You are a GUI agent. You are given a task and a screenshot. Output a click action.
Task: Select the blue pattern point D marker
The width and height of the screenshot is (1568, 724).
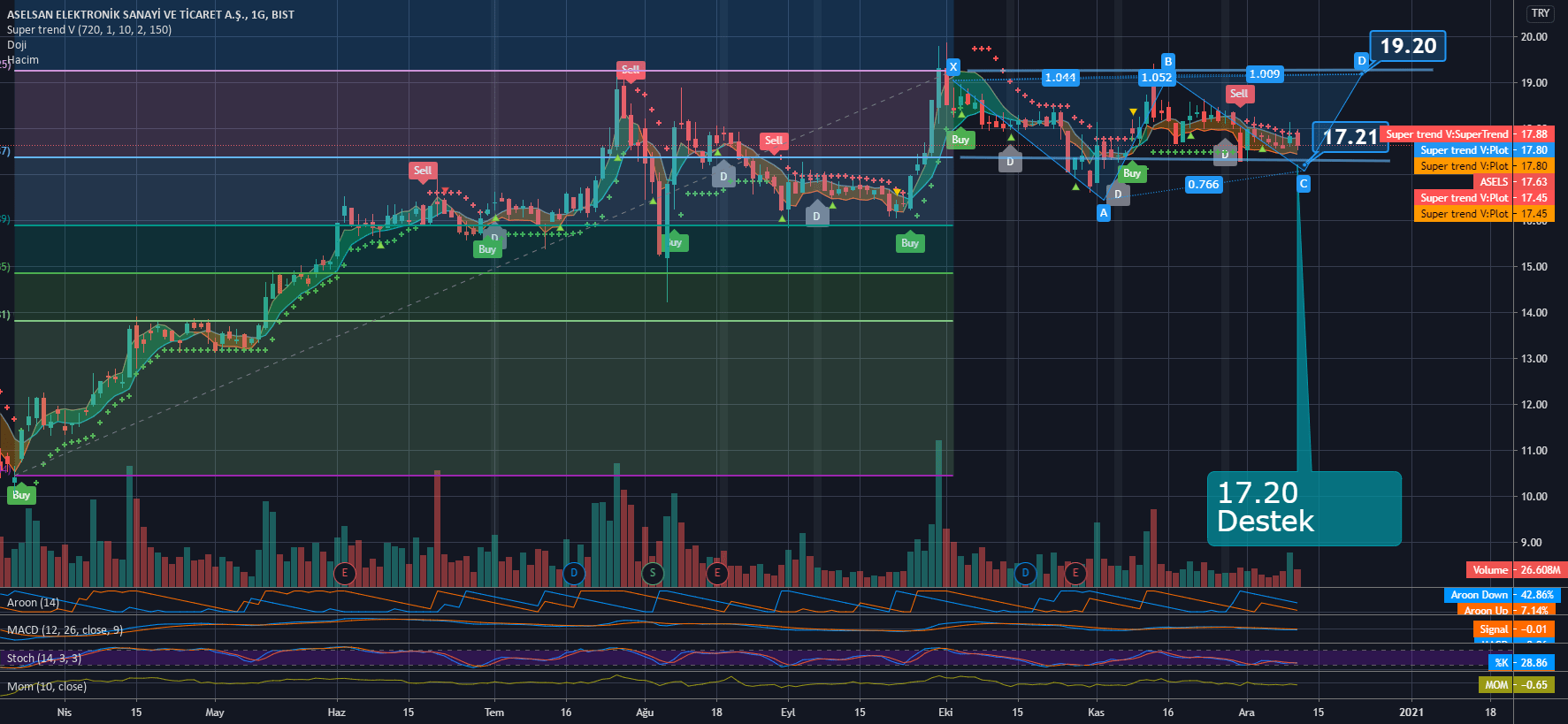[x=1362, y=61]
